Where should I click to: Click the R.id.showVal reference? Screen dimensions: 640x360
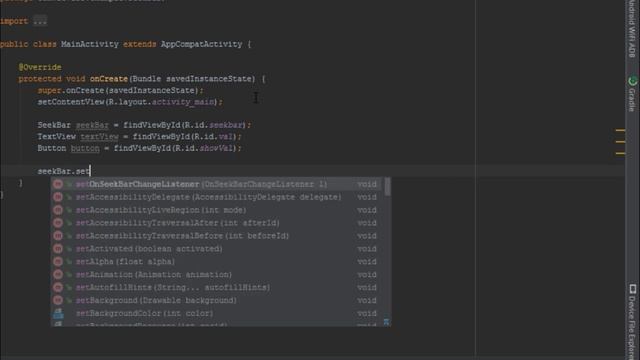click(x=204, y=148)
